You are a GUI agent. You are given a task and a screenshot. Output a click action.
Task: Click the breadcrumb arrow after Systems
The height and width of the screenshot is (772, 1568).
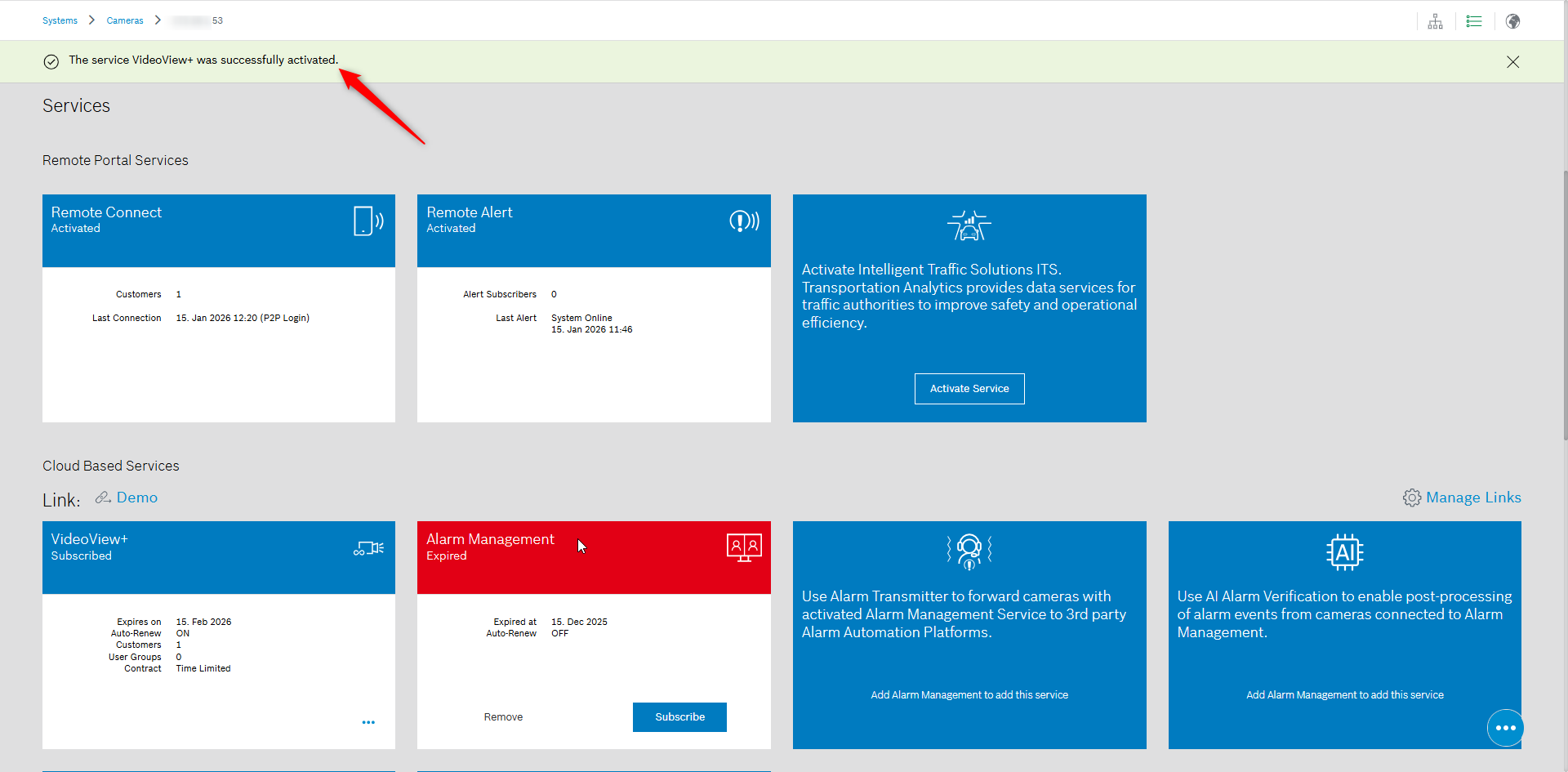coord(91,20)
